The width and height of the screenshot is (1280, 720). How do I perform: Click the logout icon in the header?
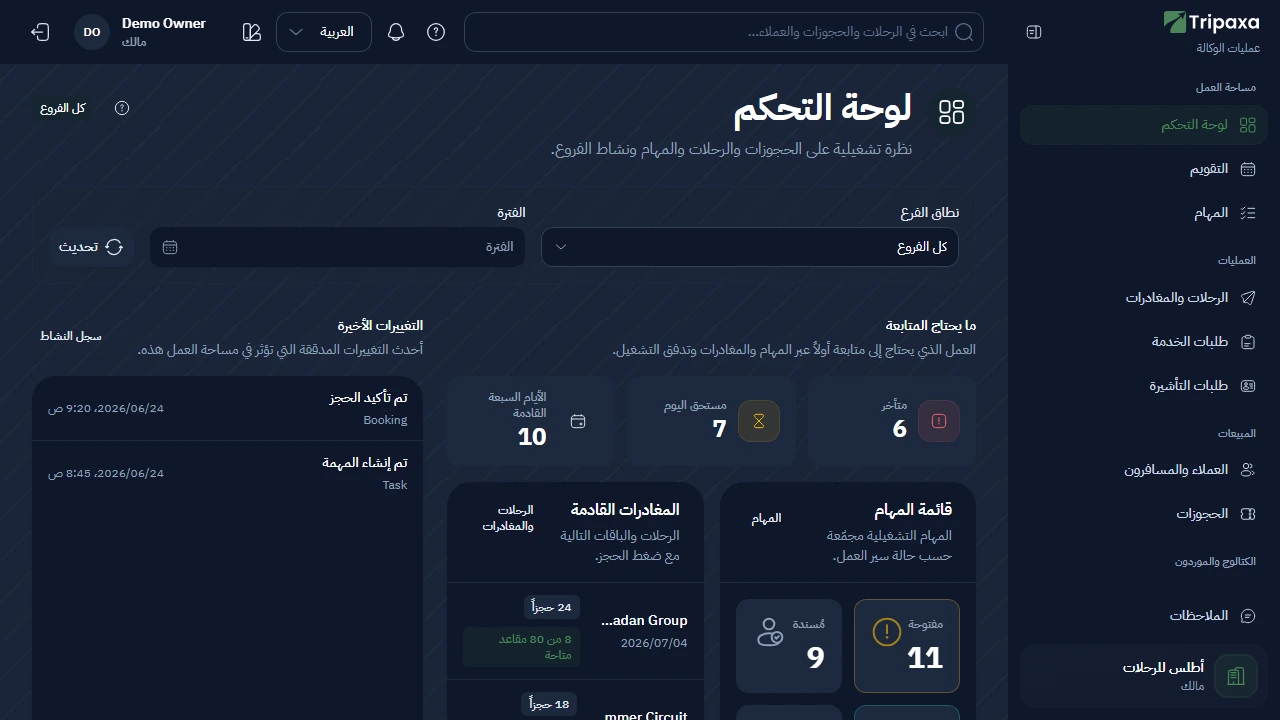point(40,32)
